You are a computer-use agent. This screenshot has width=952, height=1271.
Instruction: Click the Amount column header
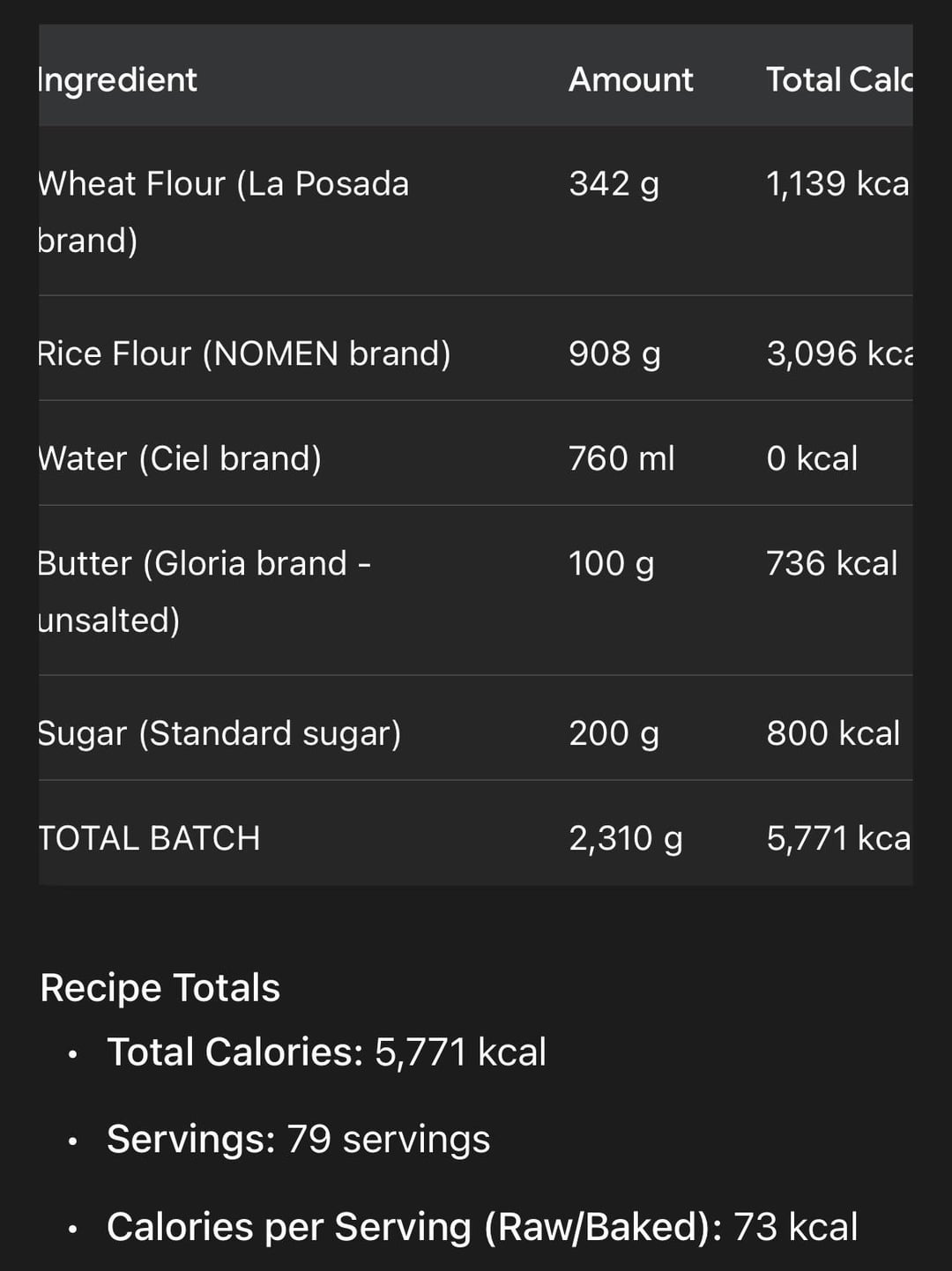click(630, 80)
